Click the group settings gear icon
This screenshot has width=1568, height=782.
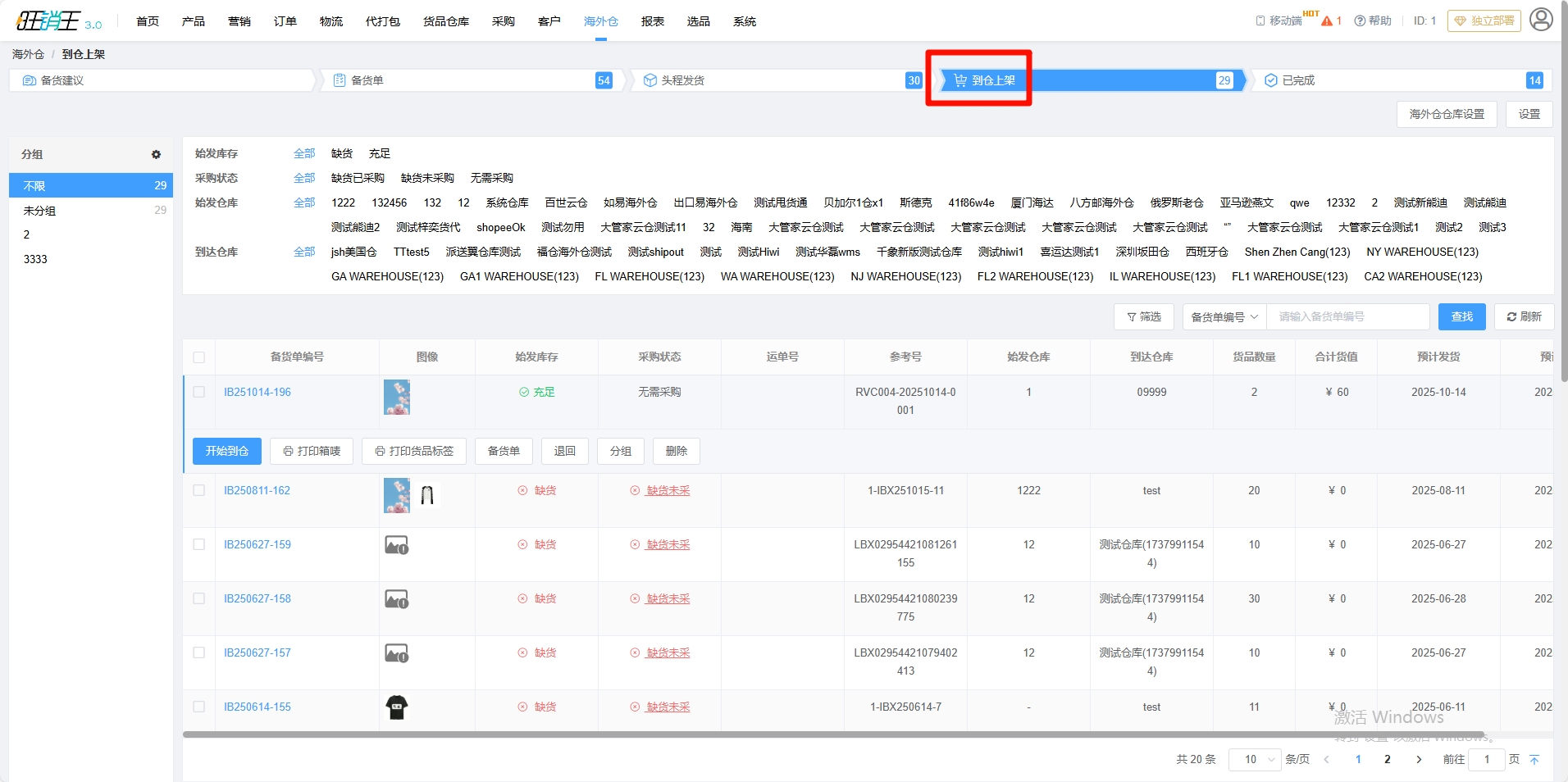click(x=156, y=154)
